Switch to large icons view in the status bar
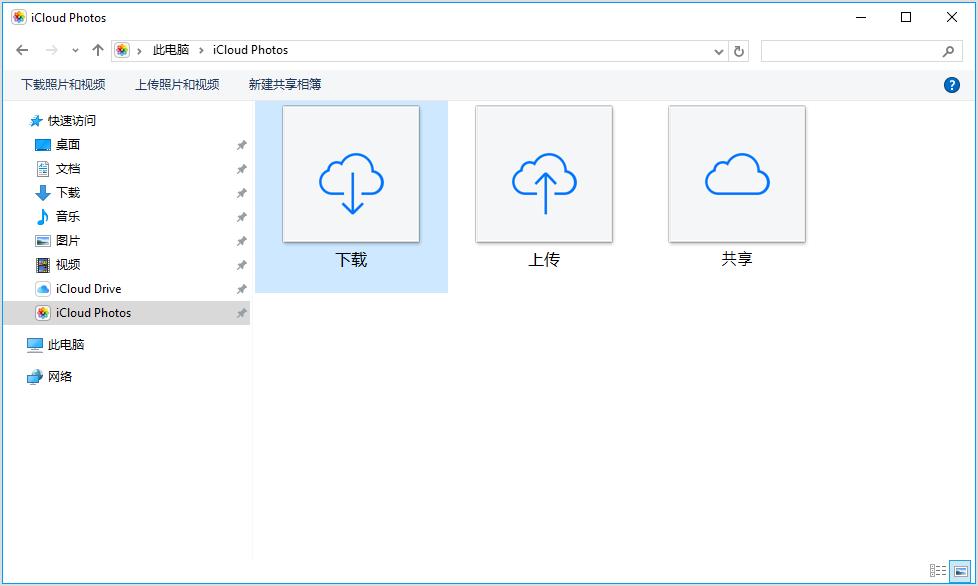Viewport: 978px width, 586px height. [x=962, y=568]
